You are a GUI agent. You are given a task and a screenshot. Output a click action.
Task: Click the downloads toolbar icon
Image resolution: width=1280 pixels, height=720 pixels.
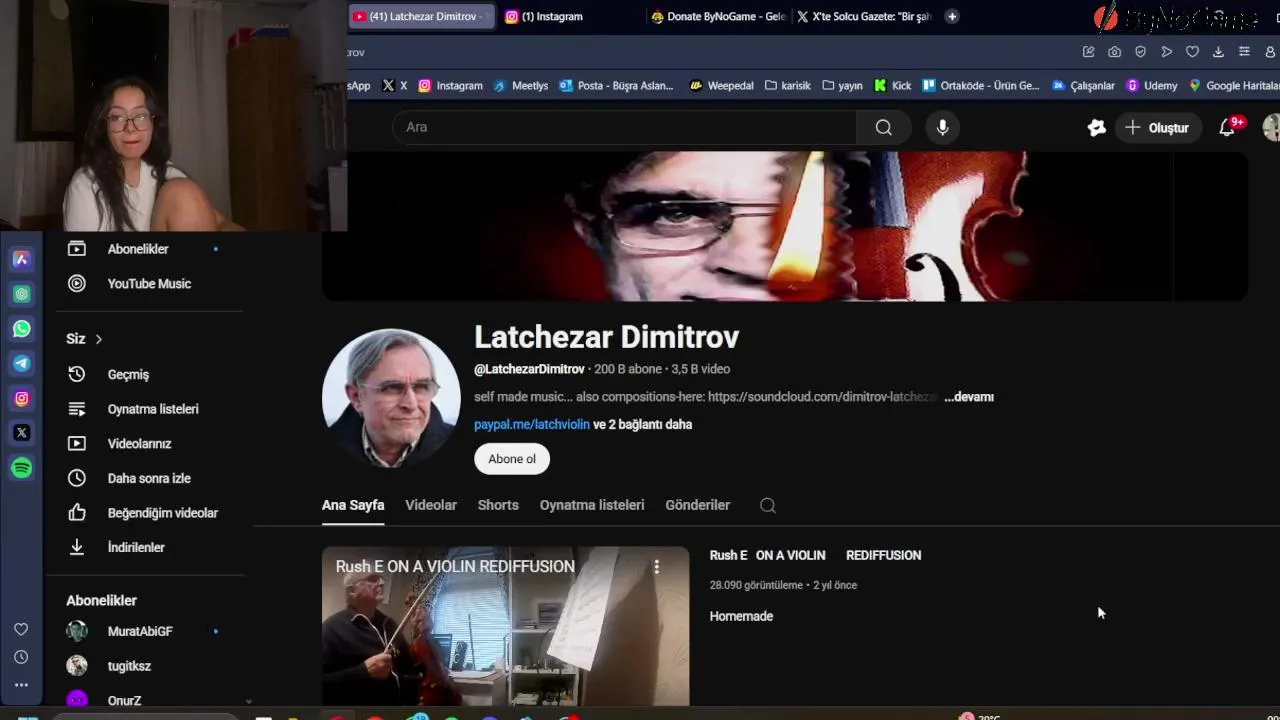point(1218,52)
